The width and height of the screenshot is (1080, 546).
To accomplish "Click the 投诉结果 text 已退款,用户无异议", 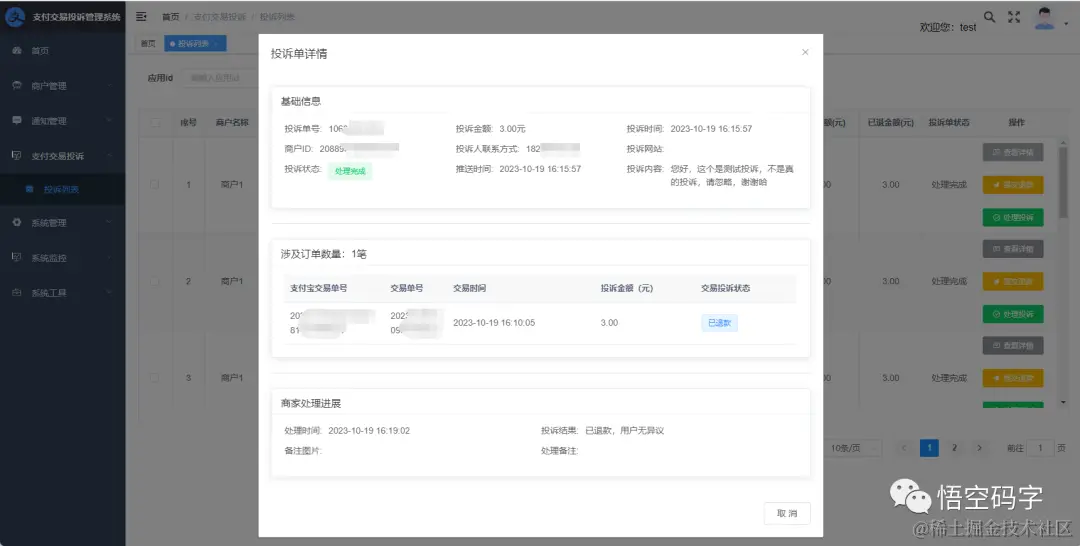I will [624, 431].
